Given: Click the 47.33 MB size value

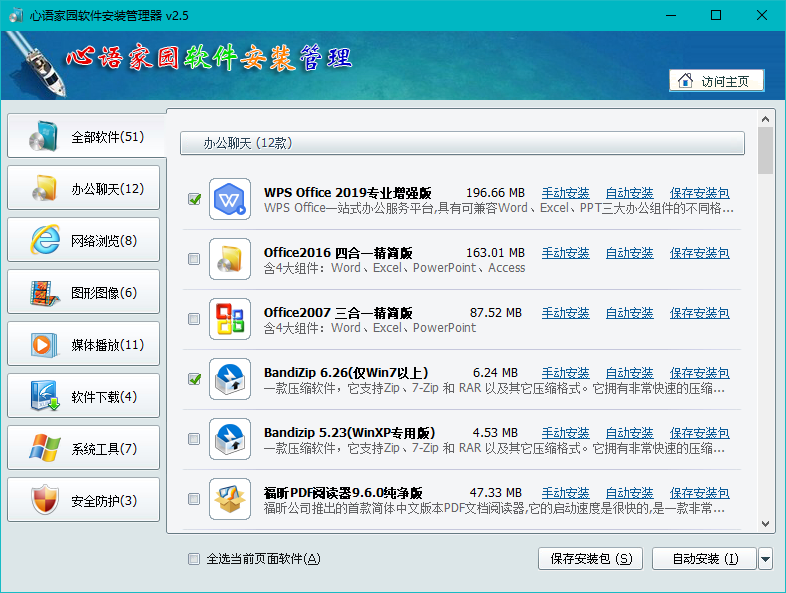Looking at the screenshot, I should point(496,493).
